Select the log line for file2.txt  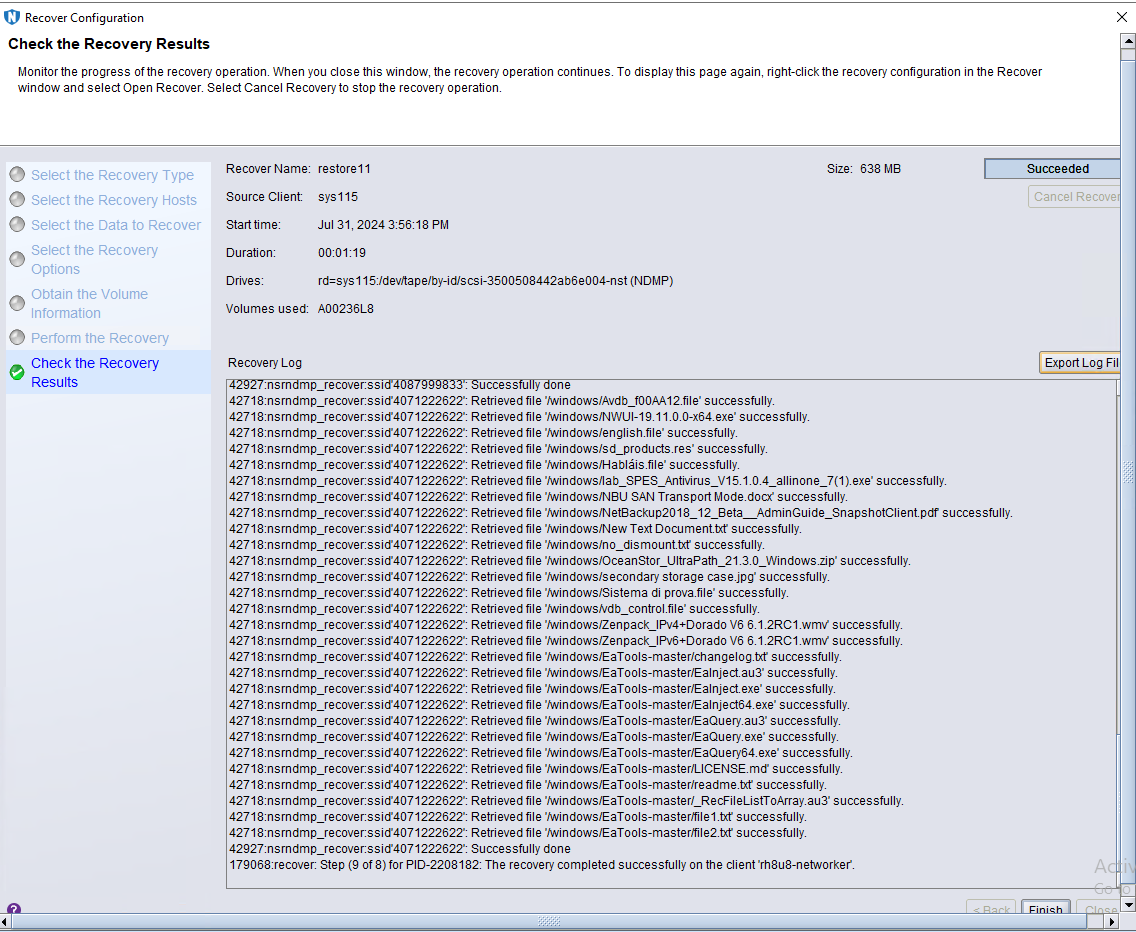click(518, 831)
